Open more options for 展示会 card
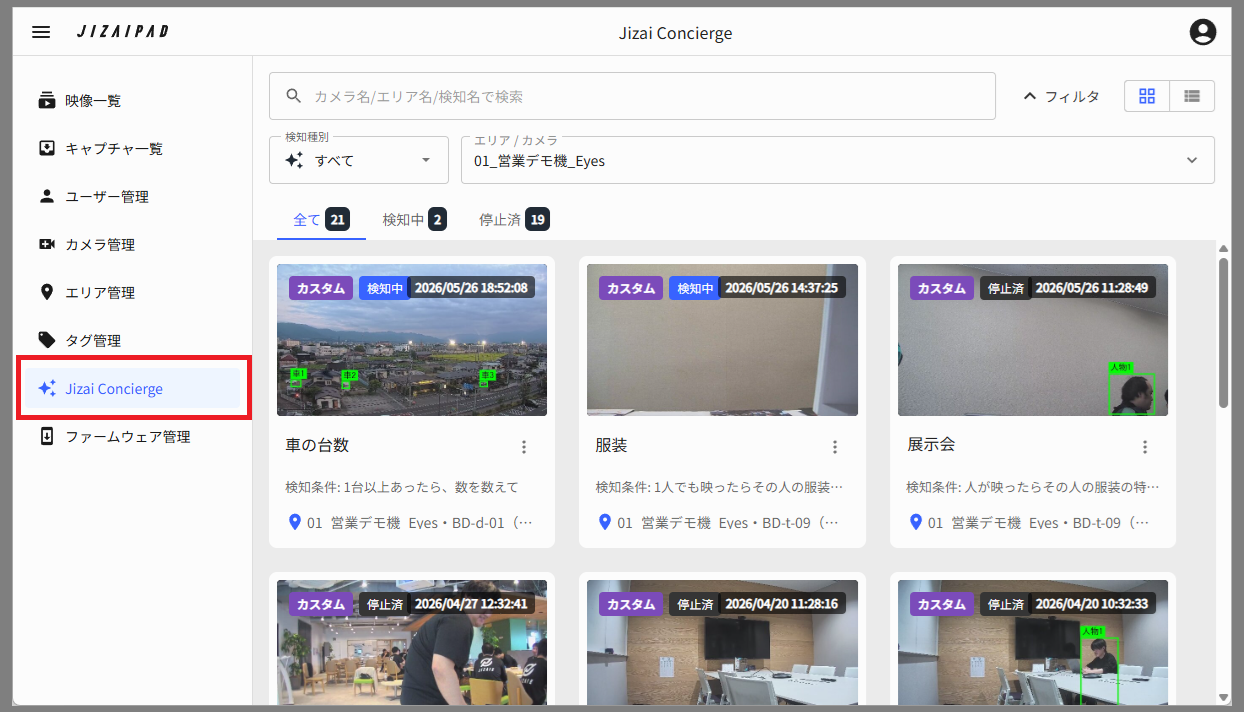 [x=1145, y=447]
